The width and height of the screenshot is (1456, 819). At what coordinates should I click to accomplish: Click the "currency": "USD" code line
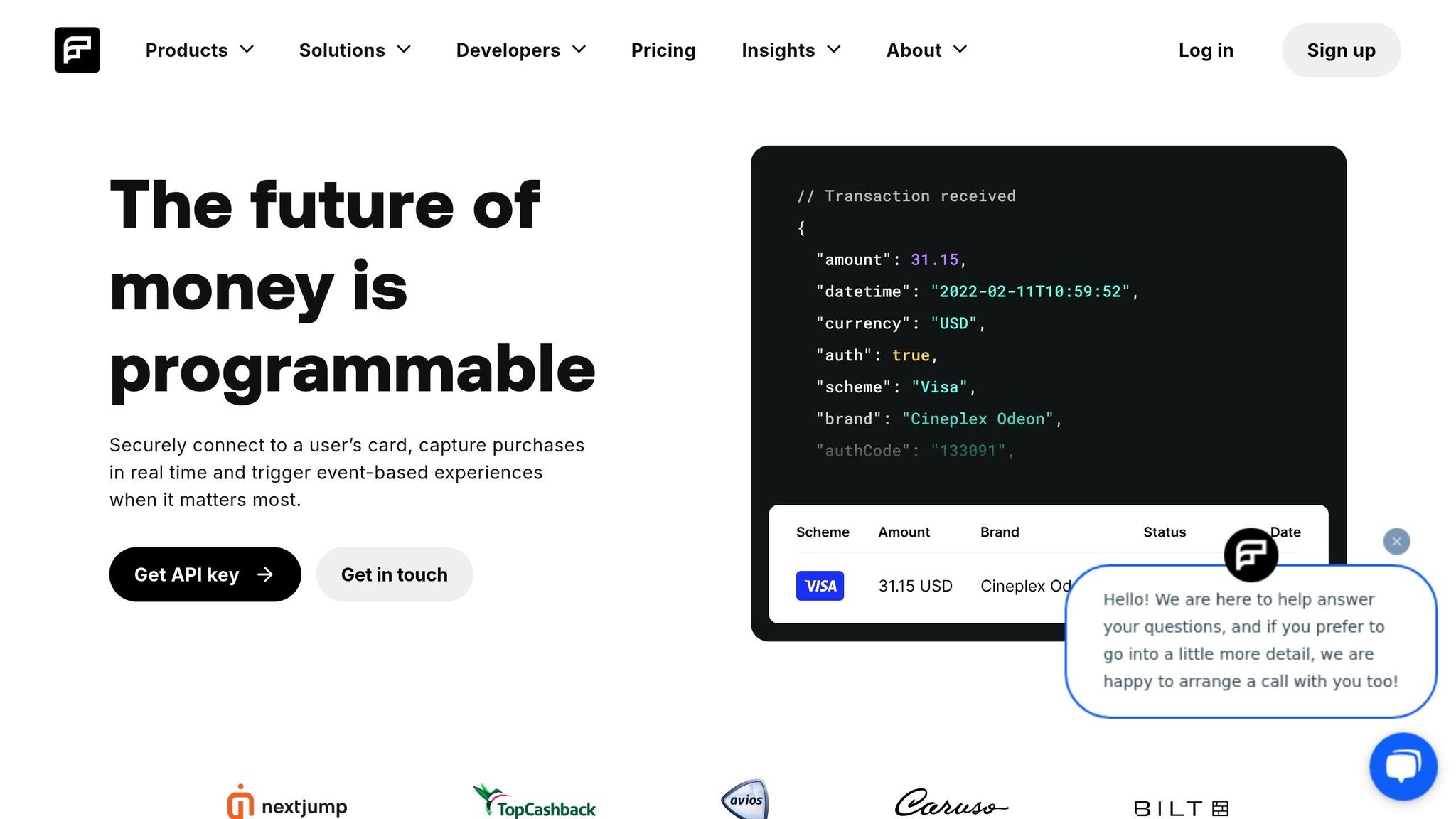click(x=901, y=323)
